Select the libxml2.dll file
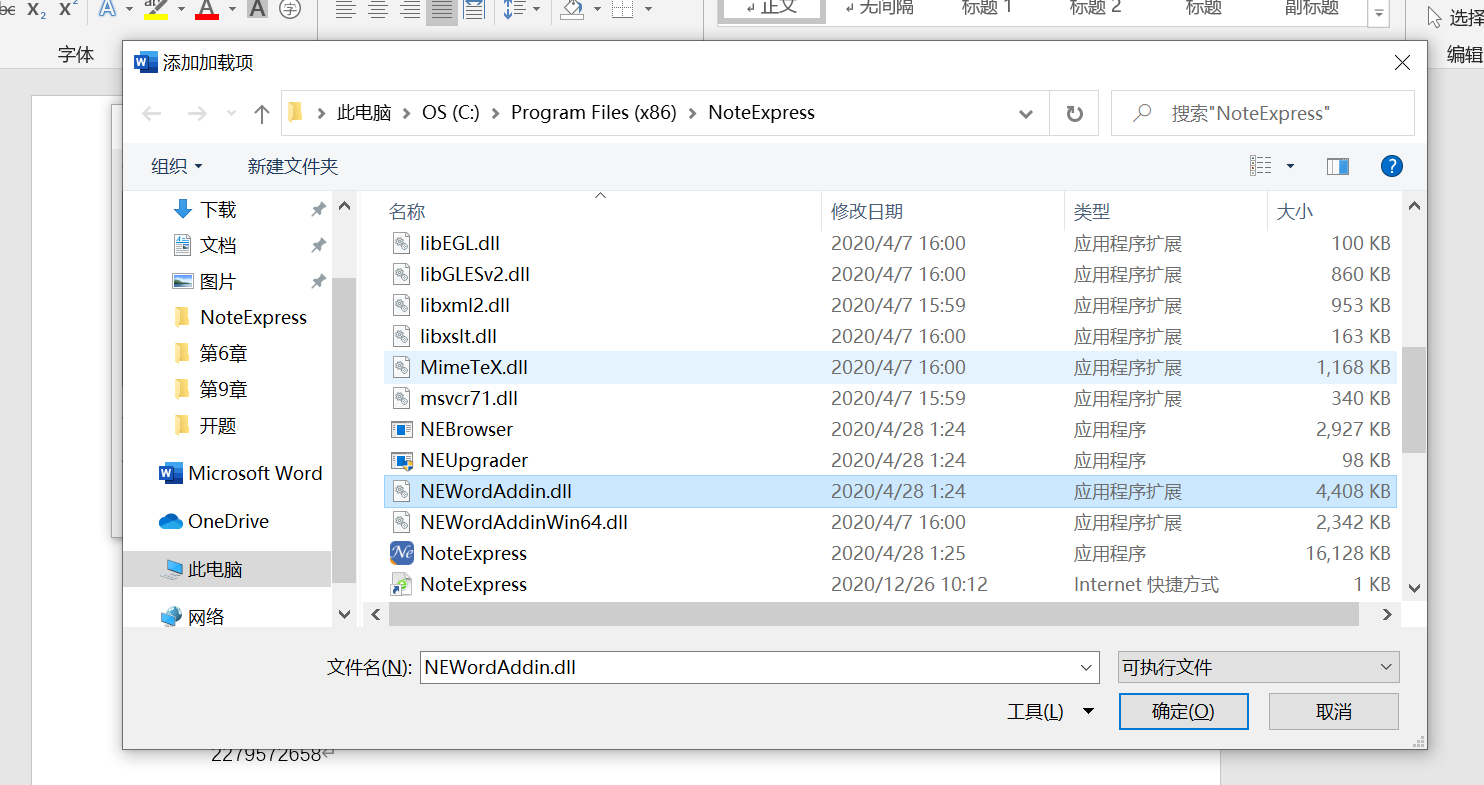The width and height of the screenshot is (1484, 785). [465, 305]
